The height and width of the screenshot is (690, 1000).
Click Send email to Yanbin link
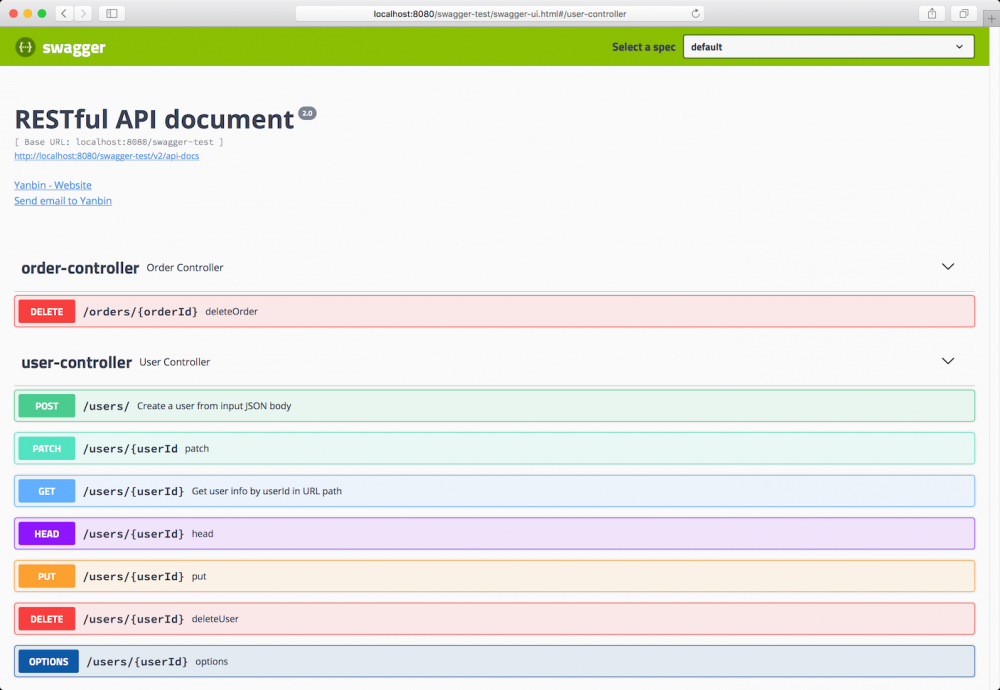pos(62,201)
